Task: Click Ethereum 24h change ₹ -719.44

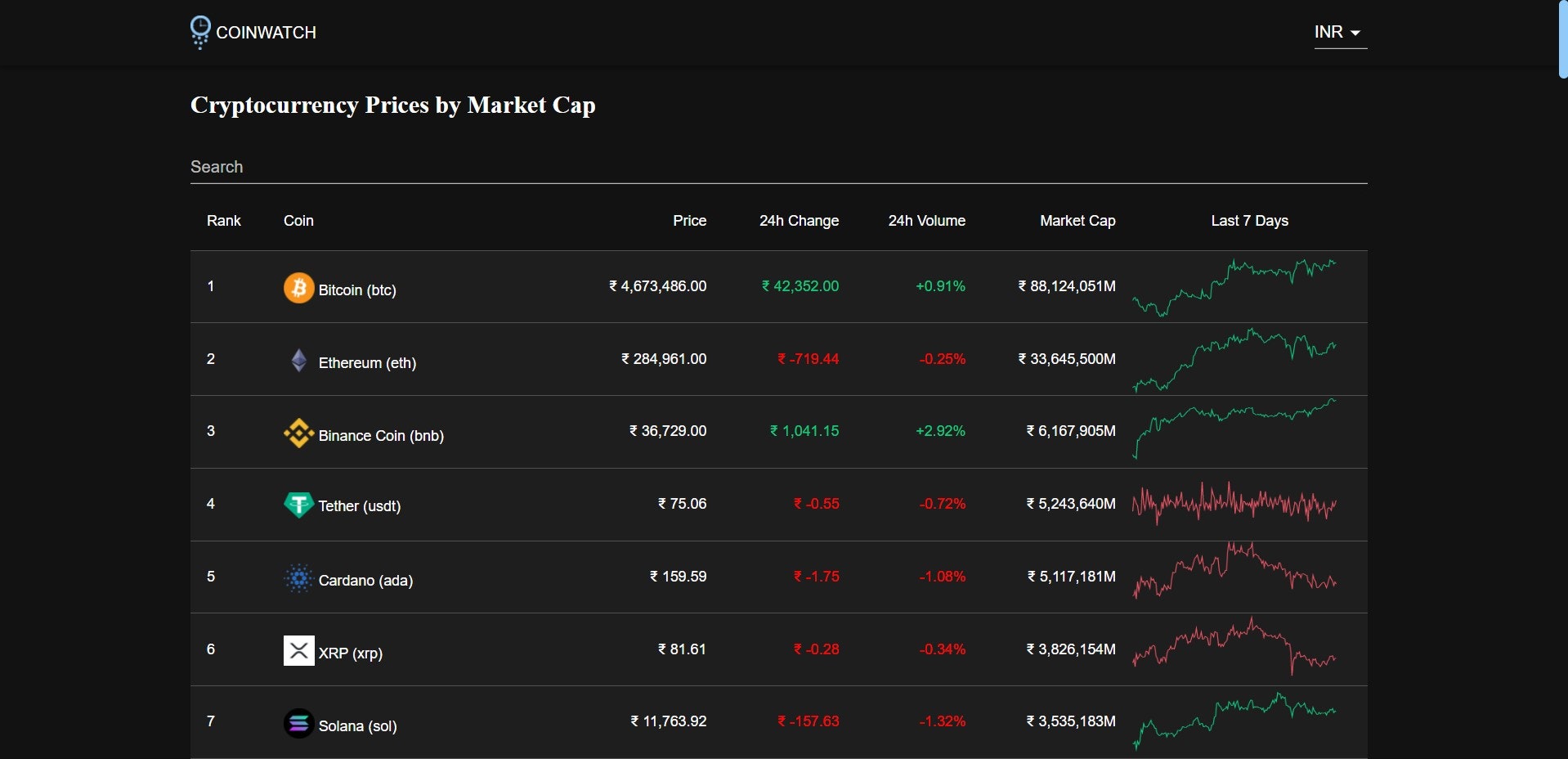Action: coord(809,359)
